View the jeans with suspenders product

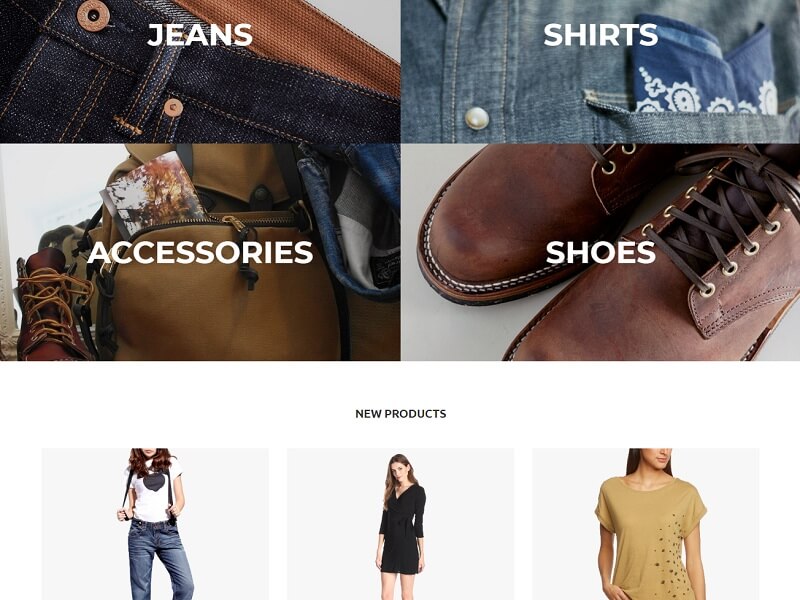point(155,524)
